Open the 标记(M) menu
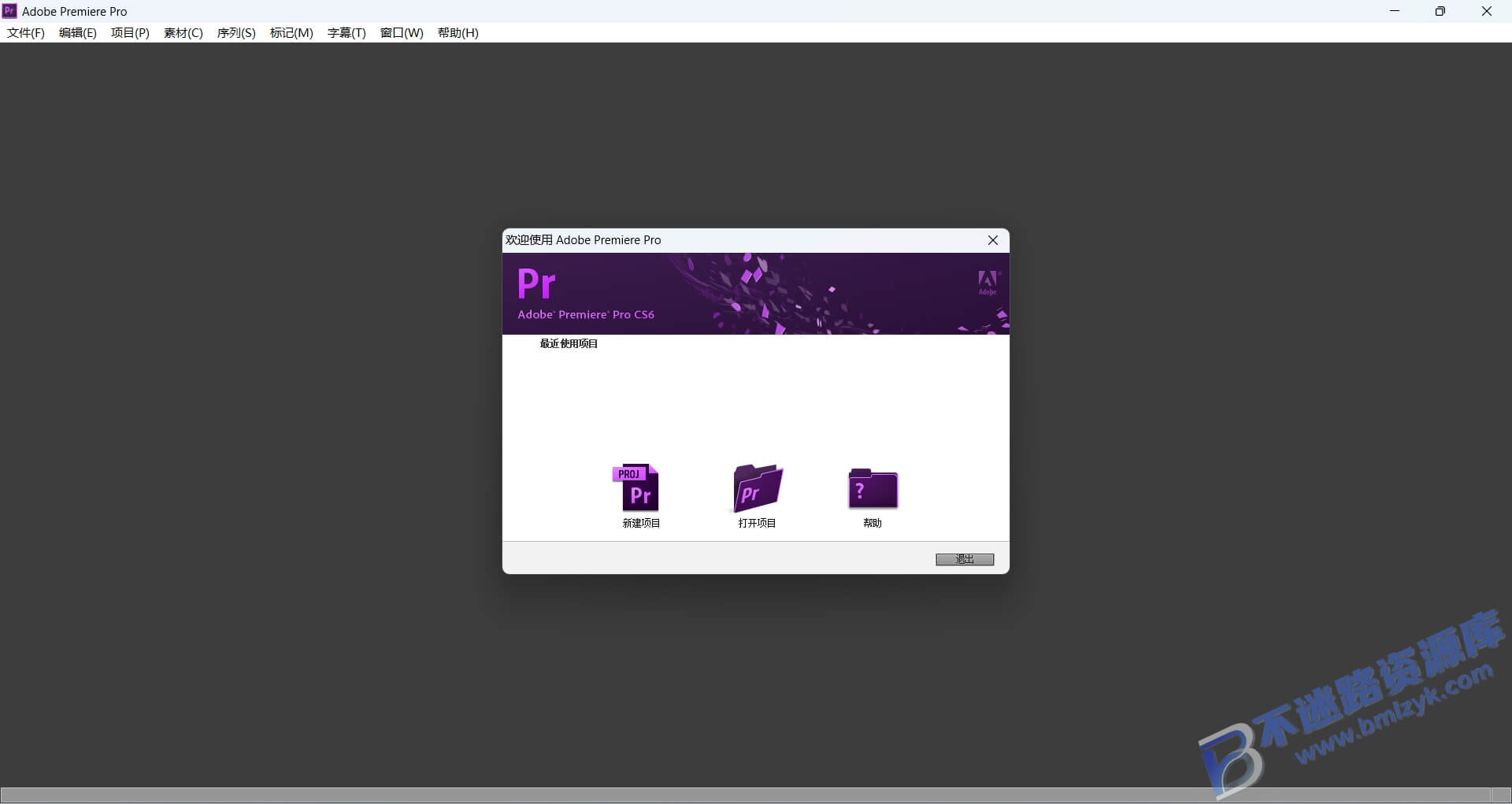 click(291, 32)
